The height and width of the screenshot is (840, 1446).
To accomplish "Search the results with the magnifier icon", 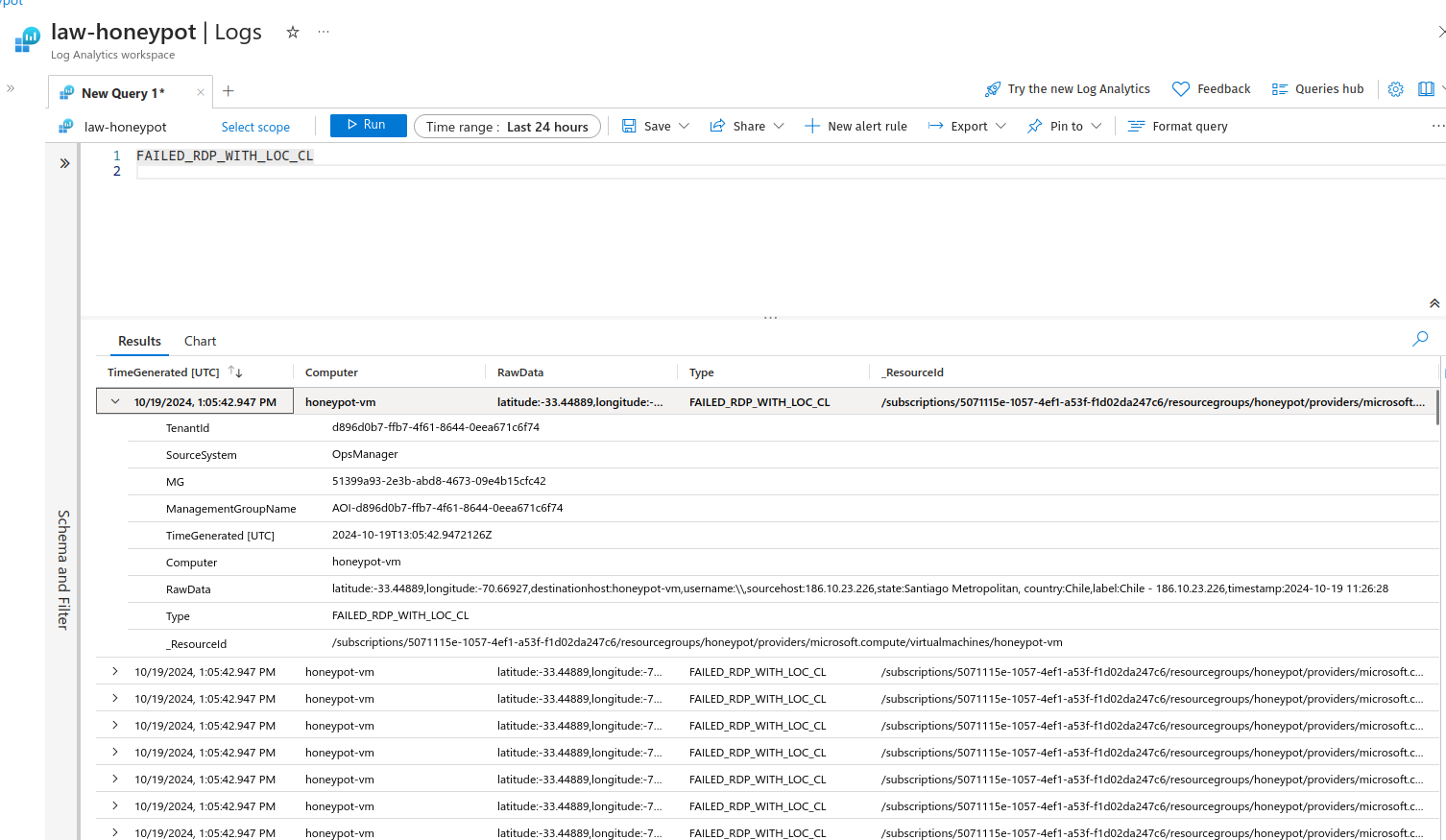I will click(1420, 339).
